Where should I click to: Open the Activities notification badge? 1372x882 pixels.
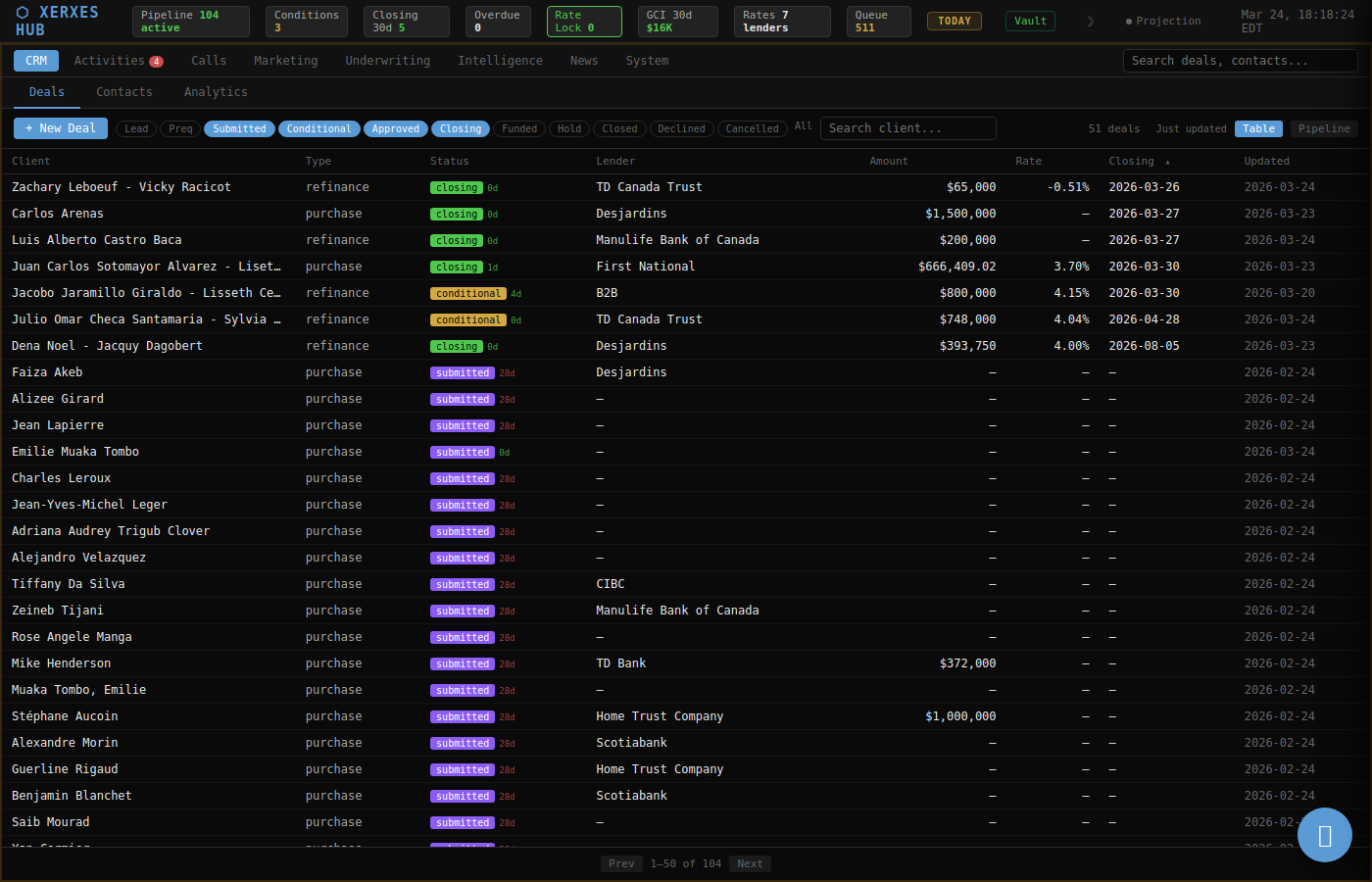click(156, 62)
